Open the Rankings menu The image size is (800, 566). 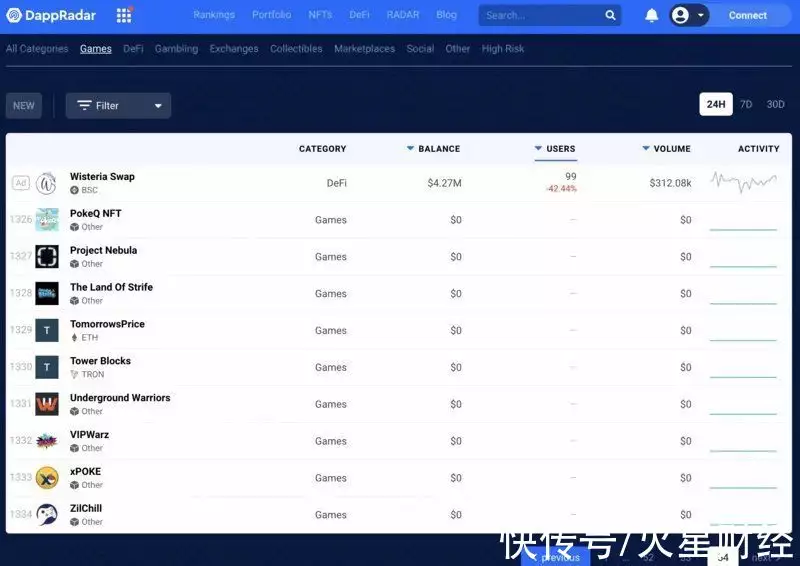tap(214, 15)
